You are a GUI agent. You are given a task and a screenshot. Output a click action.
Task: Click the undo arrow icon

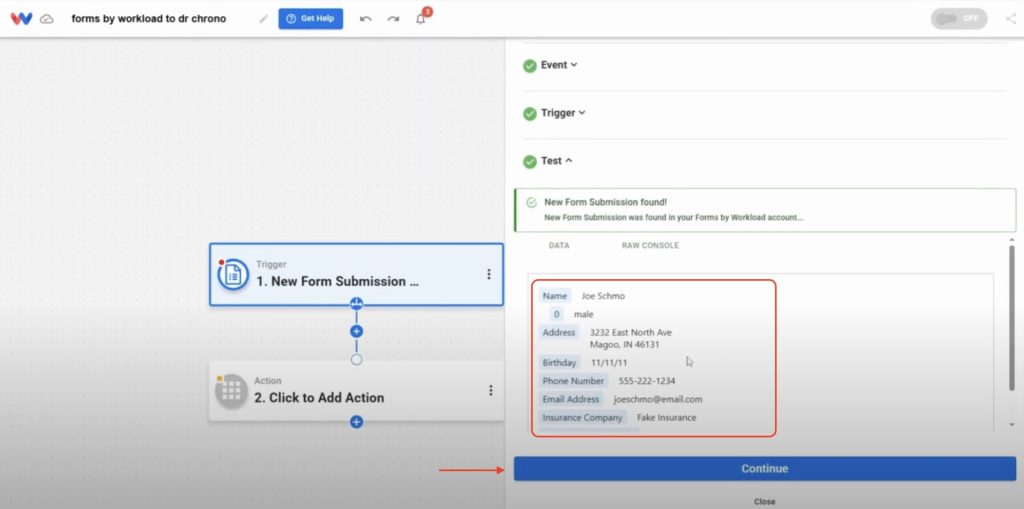pos(366,19)
